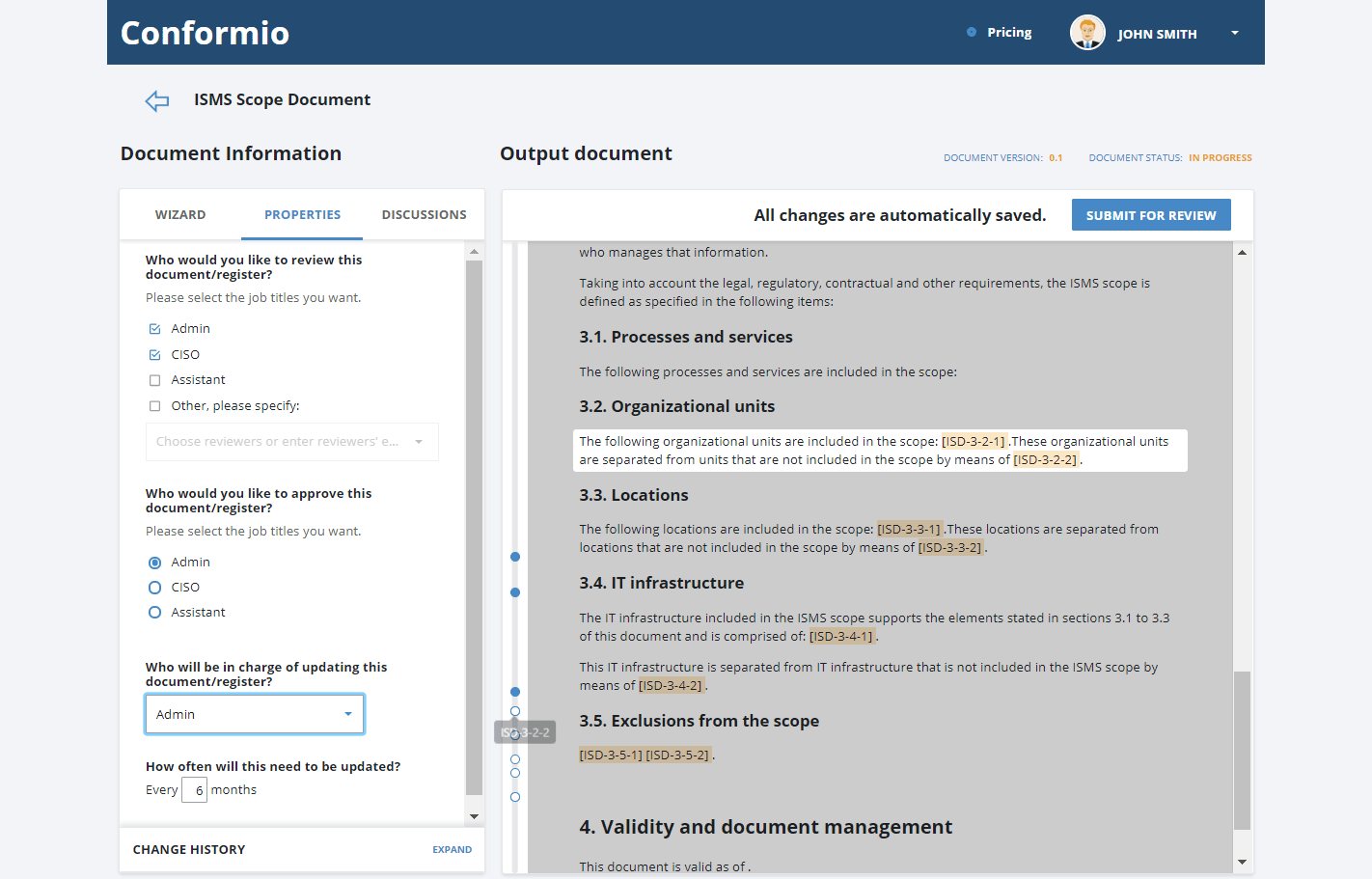Click the arrow in the reviewers combo box
This screenshot has width=1372, height=879.
(419, 442)
